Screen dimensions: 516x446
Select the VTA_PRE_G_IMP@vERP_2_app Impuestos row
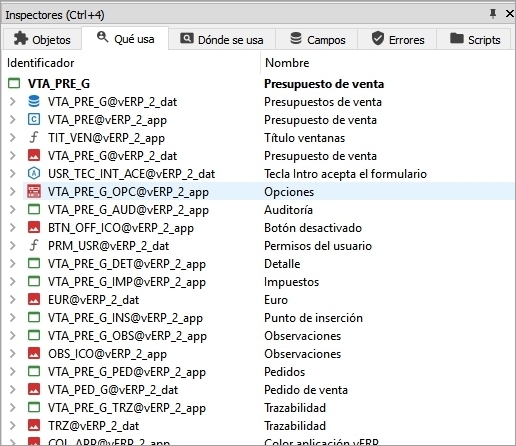(258, 282)
